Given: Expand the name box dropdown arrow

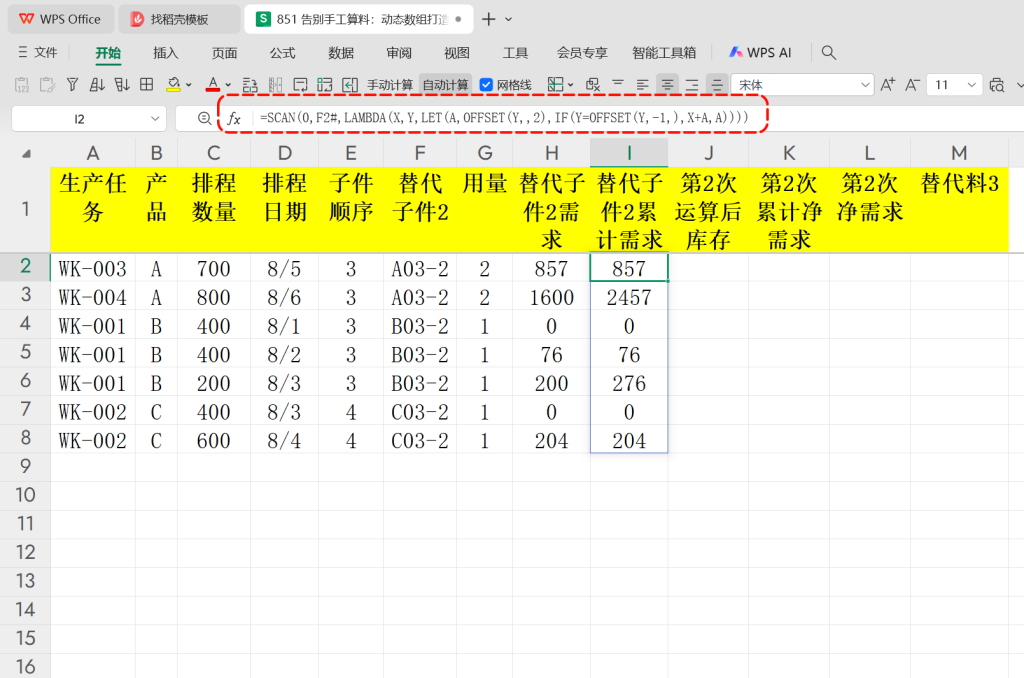Looking at the screenshot, I should point(155,119).
